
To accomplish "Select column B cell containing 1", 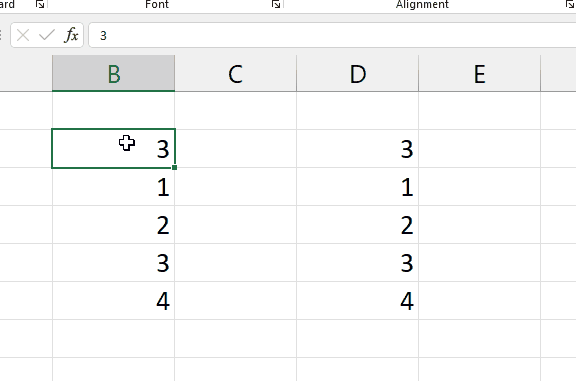I will click(x=114, y=187).
